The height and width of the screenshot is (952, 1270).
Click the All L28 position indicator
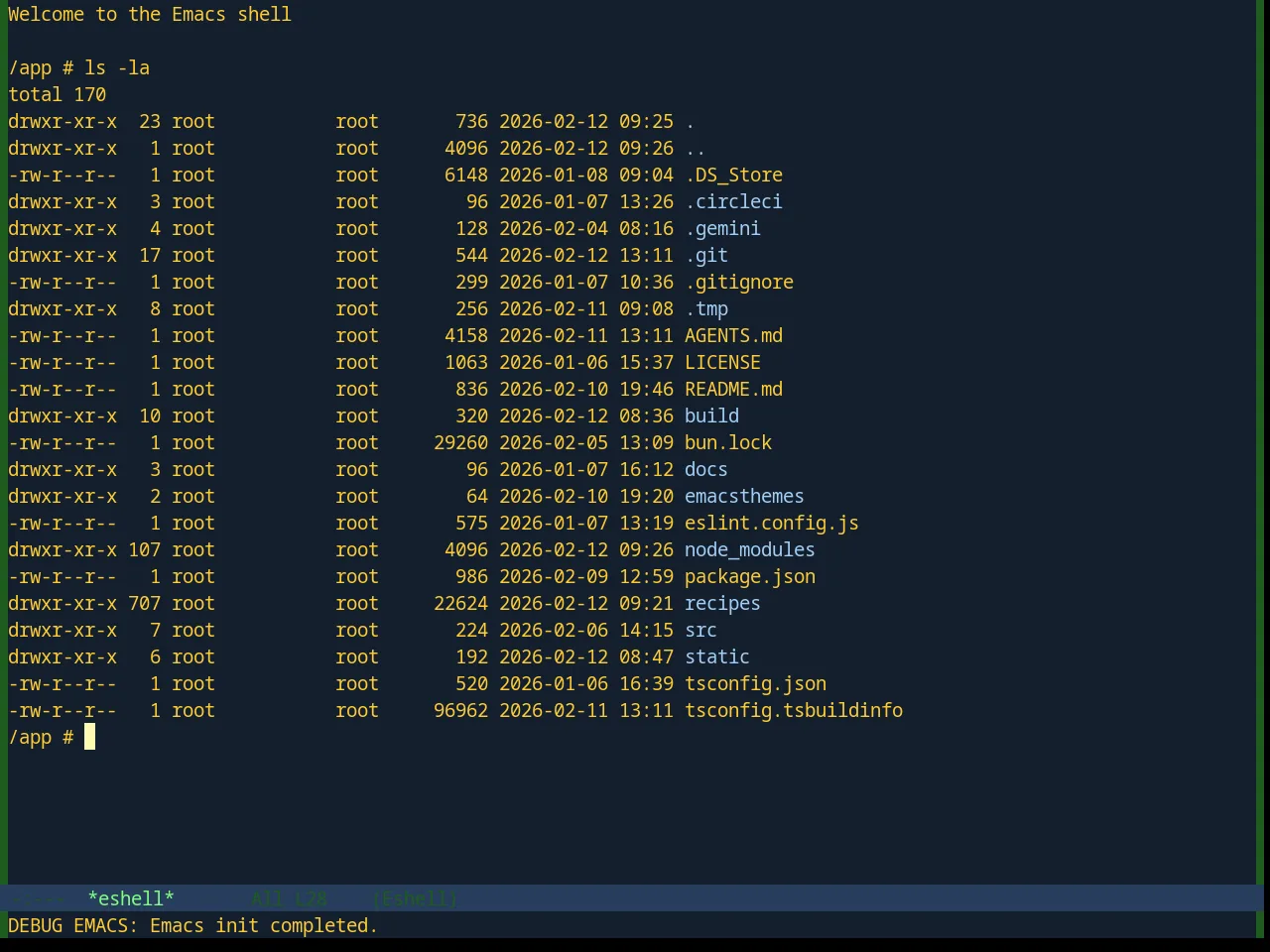click(x=290, y=898)
